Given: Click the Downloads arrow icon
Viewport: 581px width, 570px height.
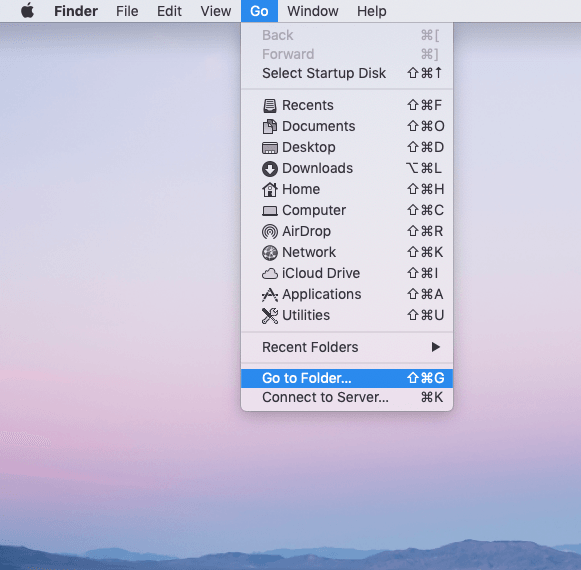Looking at the screenshot, I should tap(269, 169).
